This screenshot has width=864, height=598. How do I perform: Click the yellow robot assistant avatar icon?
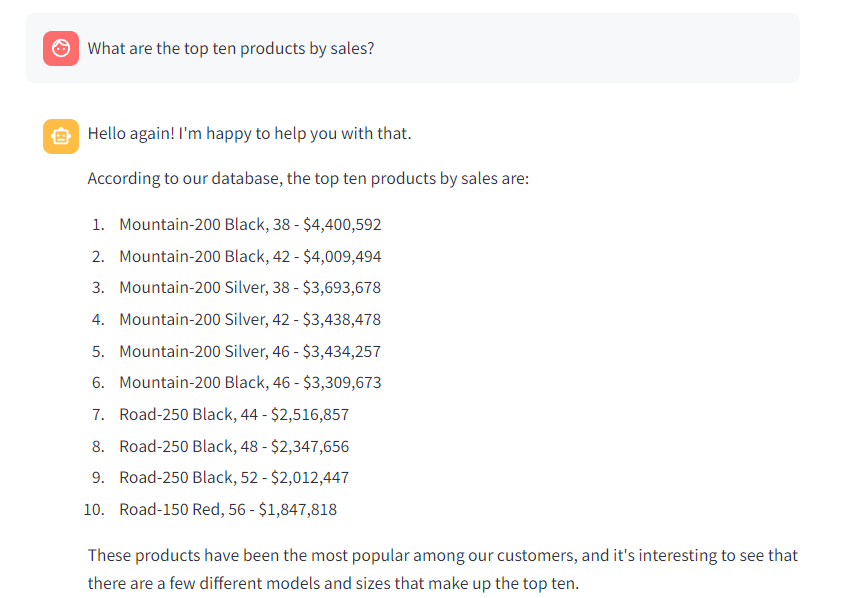click(x=61, y=136)
